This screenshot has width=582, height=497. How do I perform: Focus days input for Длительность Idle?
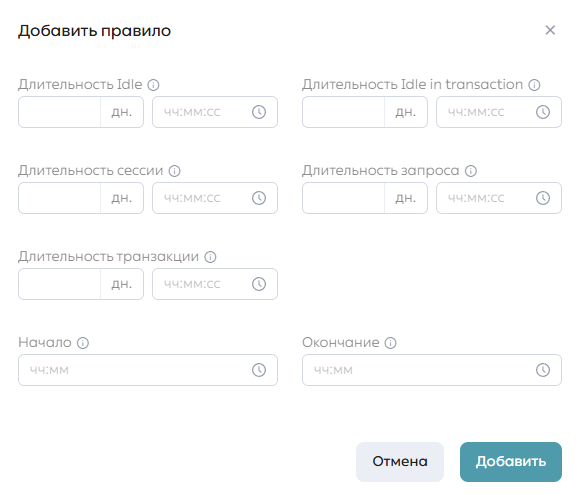click(59, 112)
